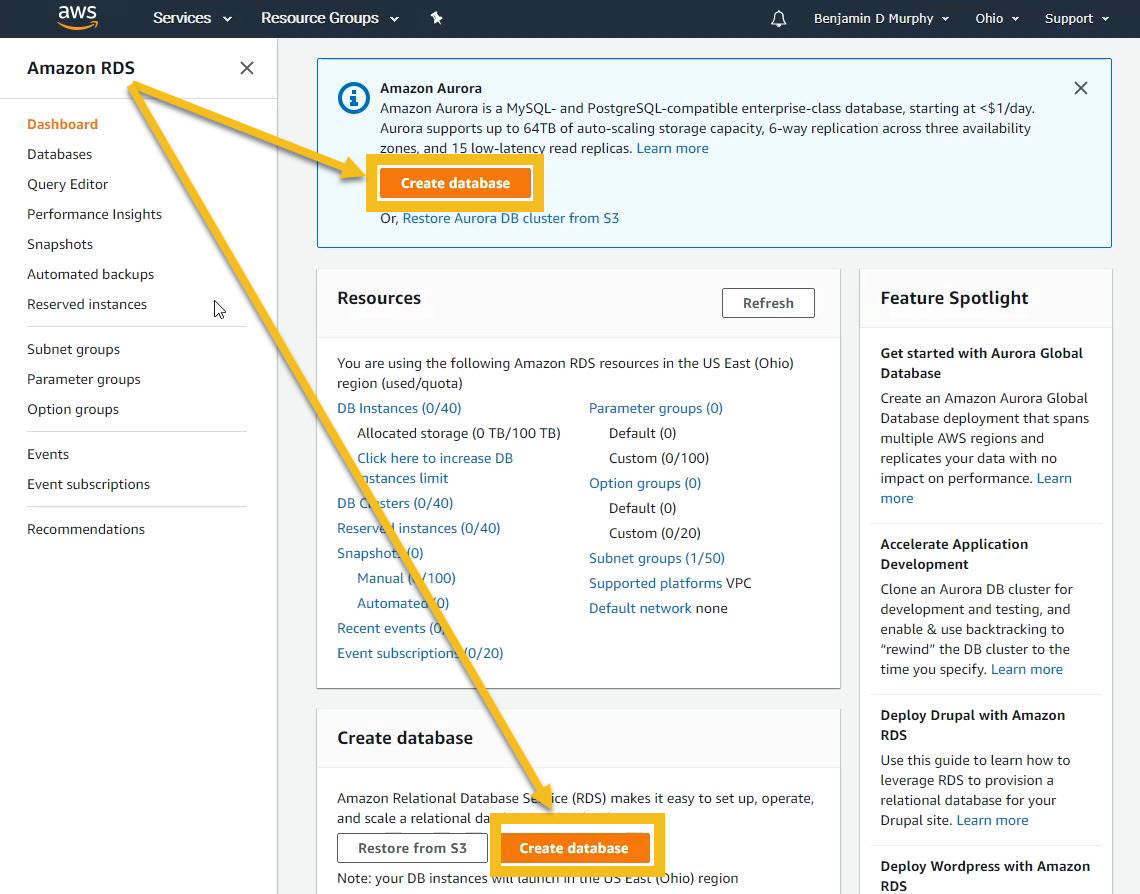The height and width of the screenshot is (894, 1140).
Task: Follow Learn more link in Aurora banner
Action: pos(673,148)
